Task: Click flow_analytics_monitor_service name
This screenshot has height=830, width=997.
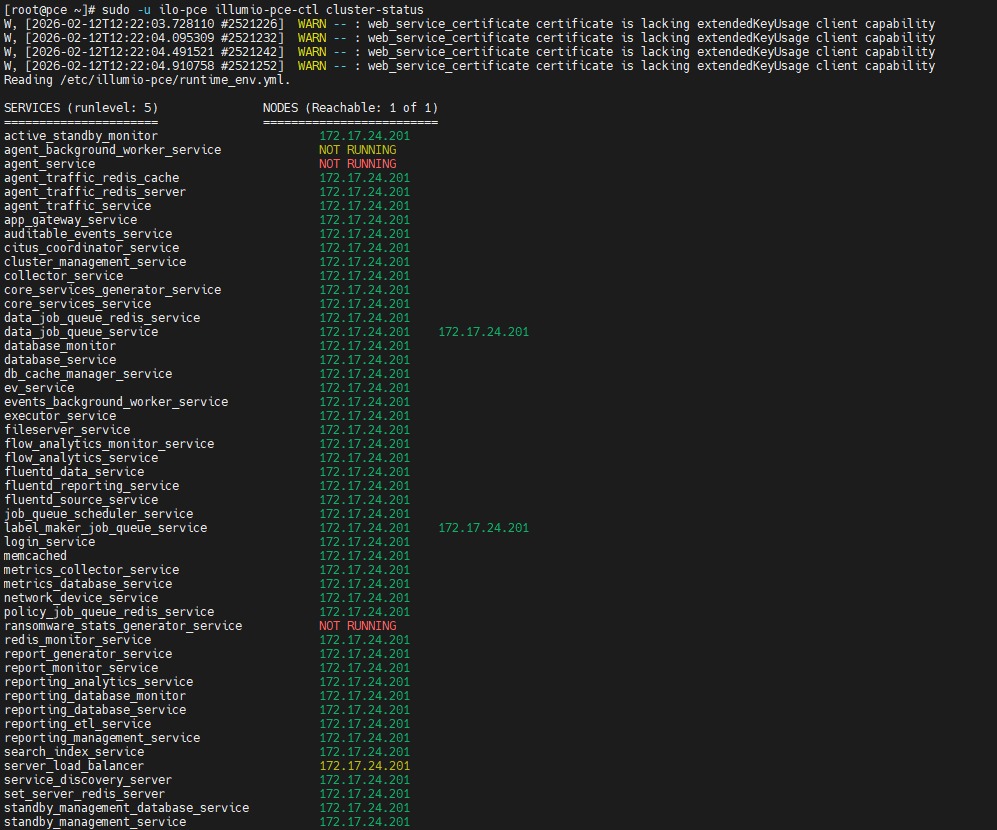Action: point(109,443)
